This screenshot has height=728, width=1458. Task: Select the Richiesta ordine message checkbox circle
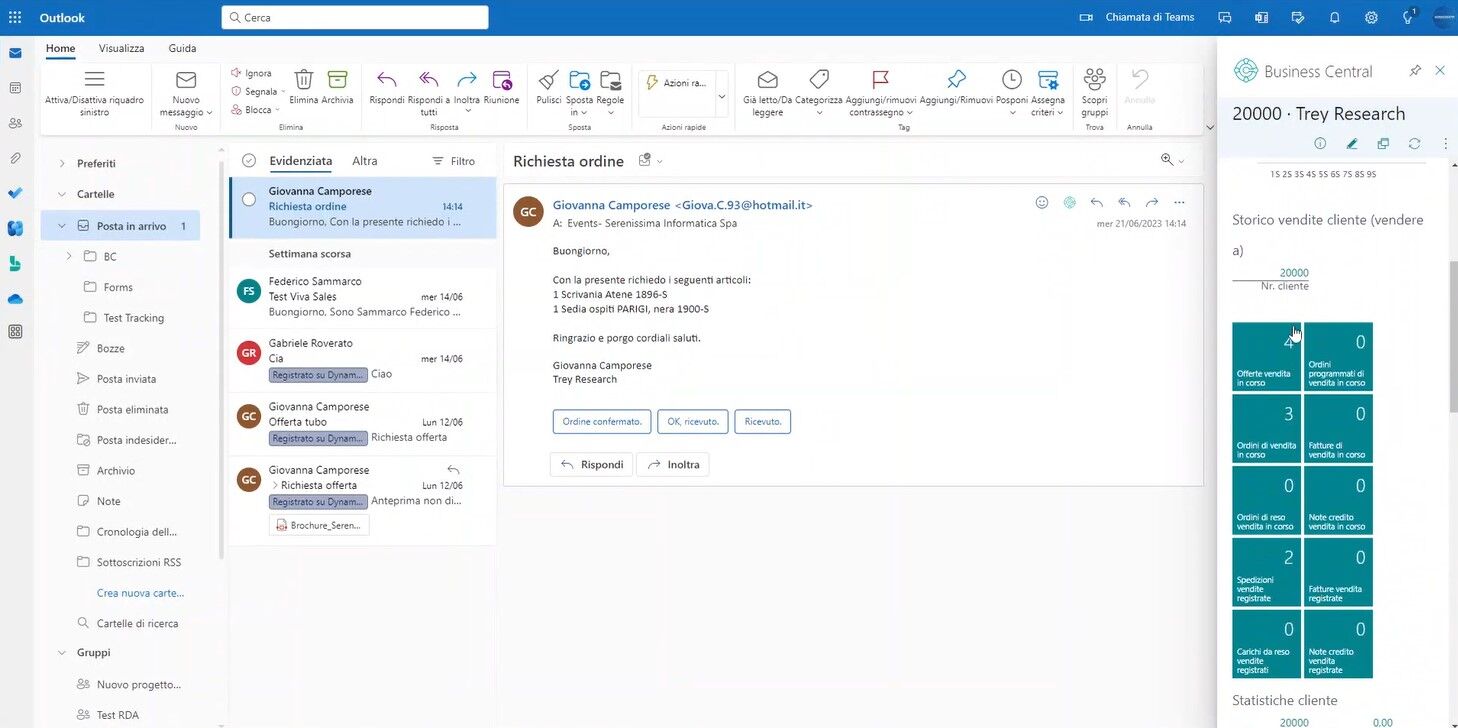click(249, 199)
